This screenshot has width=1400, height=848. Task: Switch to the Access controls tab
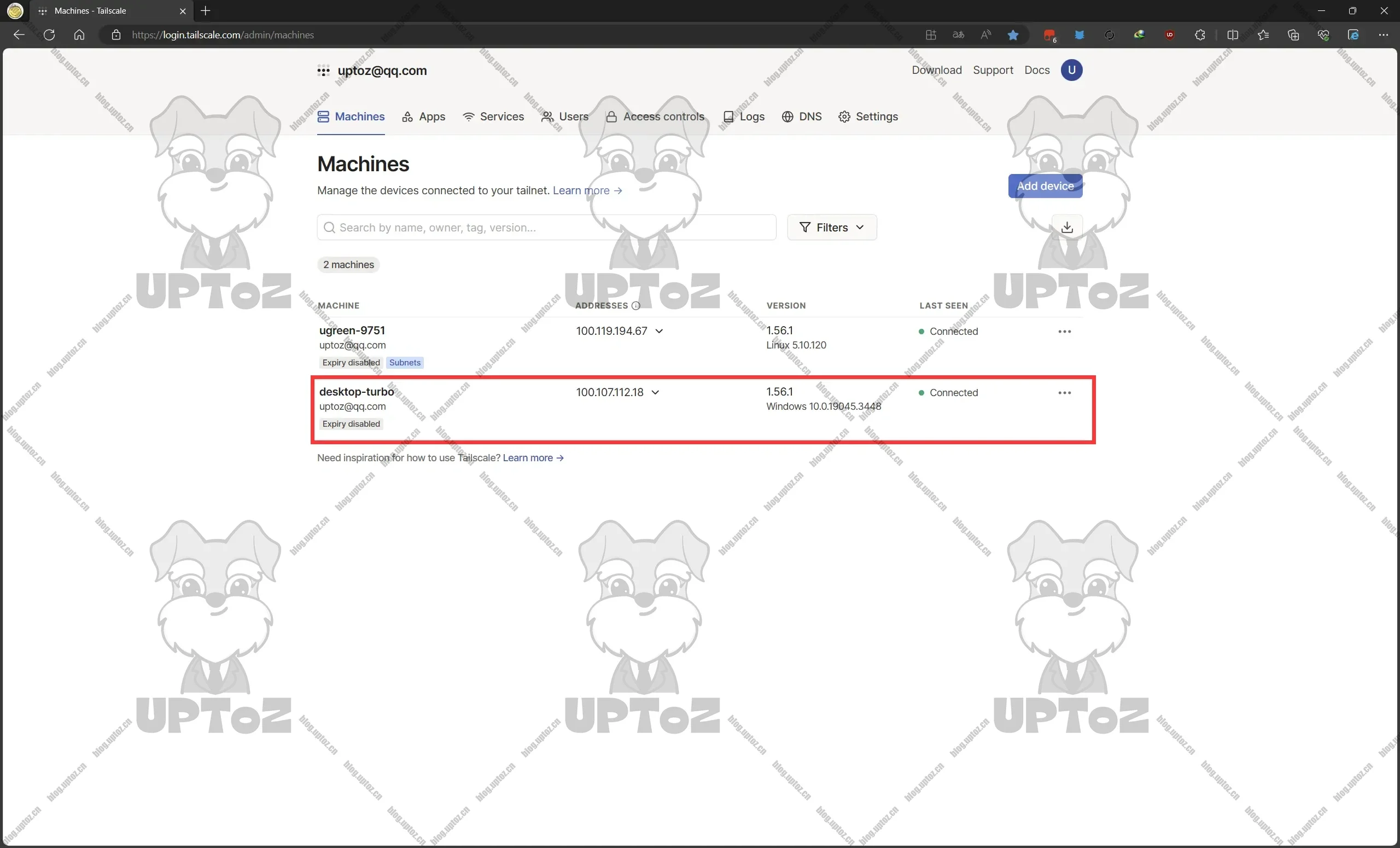click(655, 117)
